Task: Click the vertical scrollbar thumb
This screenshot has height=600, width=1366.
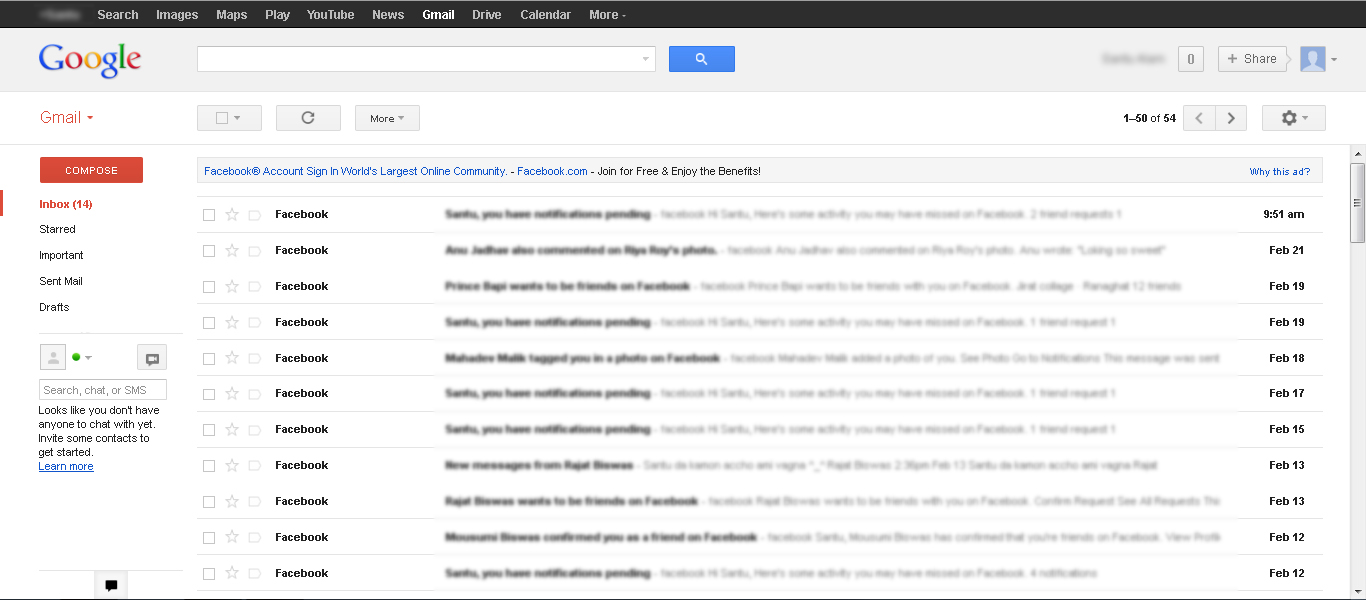Action: point(1358,203)
